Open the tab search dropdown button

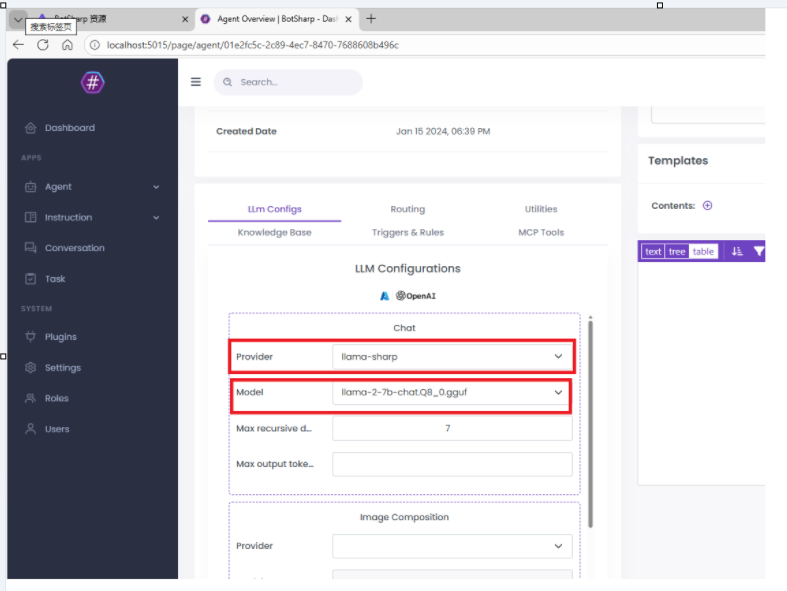click(x=18, y=20)
